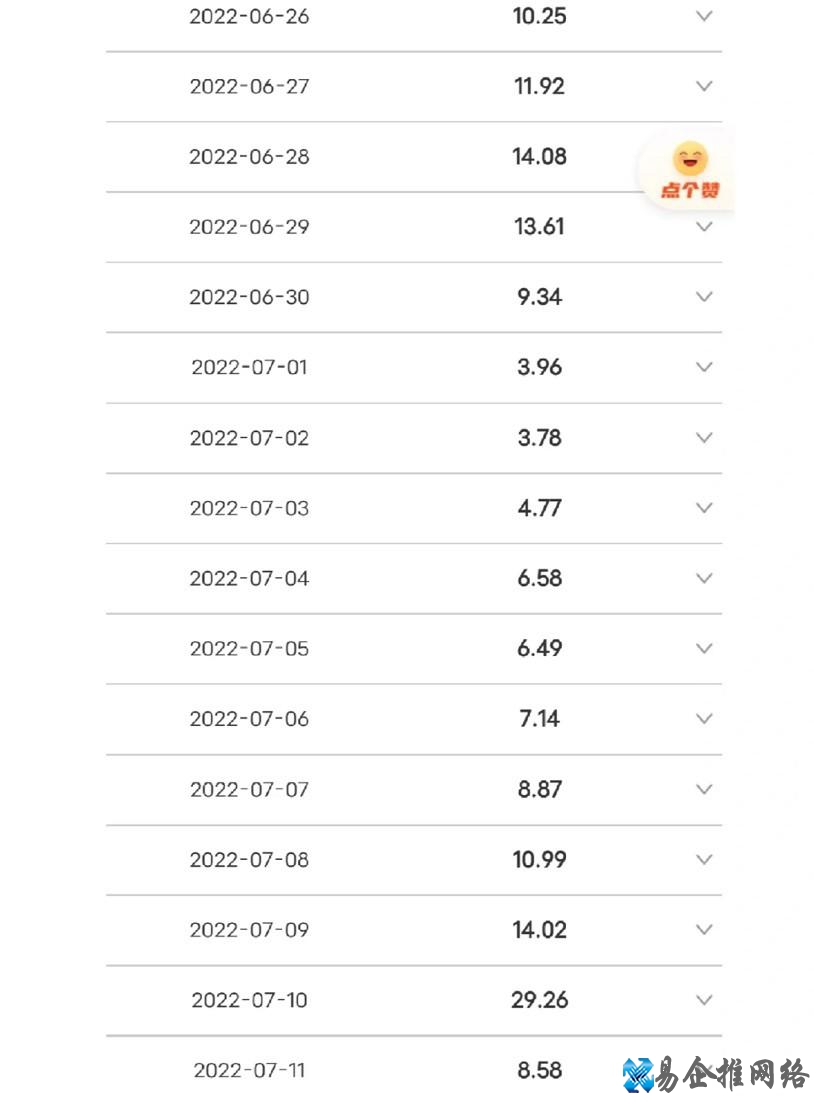Expand the 2022-07-06 row chevron
This screenshot has height=1102, width=814.
(x=704, y=719)
